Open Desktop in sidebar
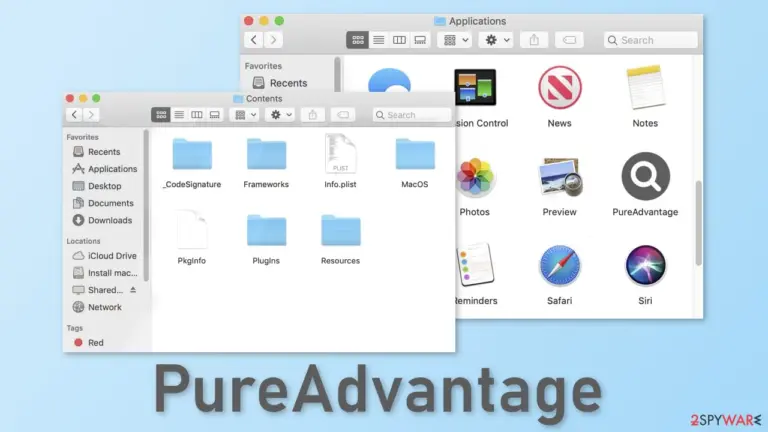This screenshot has width=768, height=432. tap(97, 186)
